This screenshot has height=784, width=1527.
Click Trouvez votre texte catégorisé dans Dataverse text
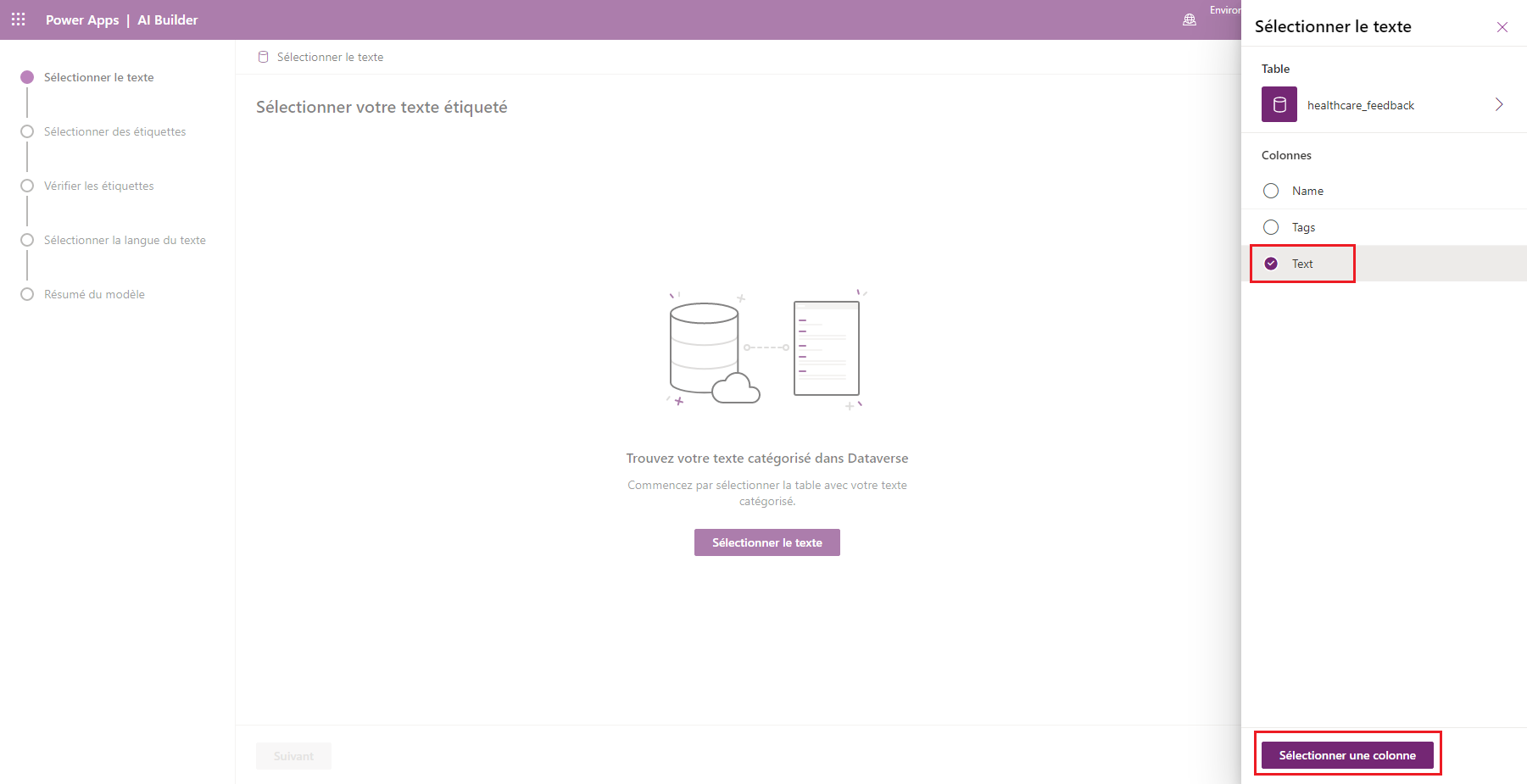pos(767,458)
